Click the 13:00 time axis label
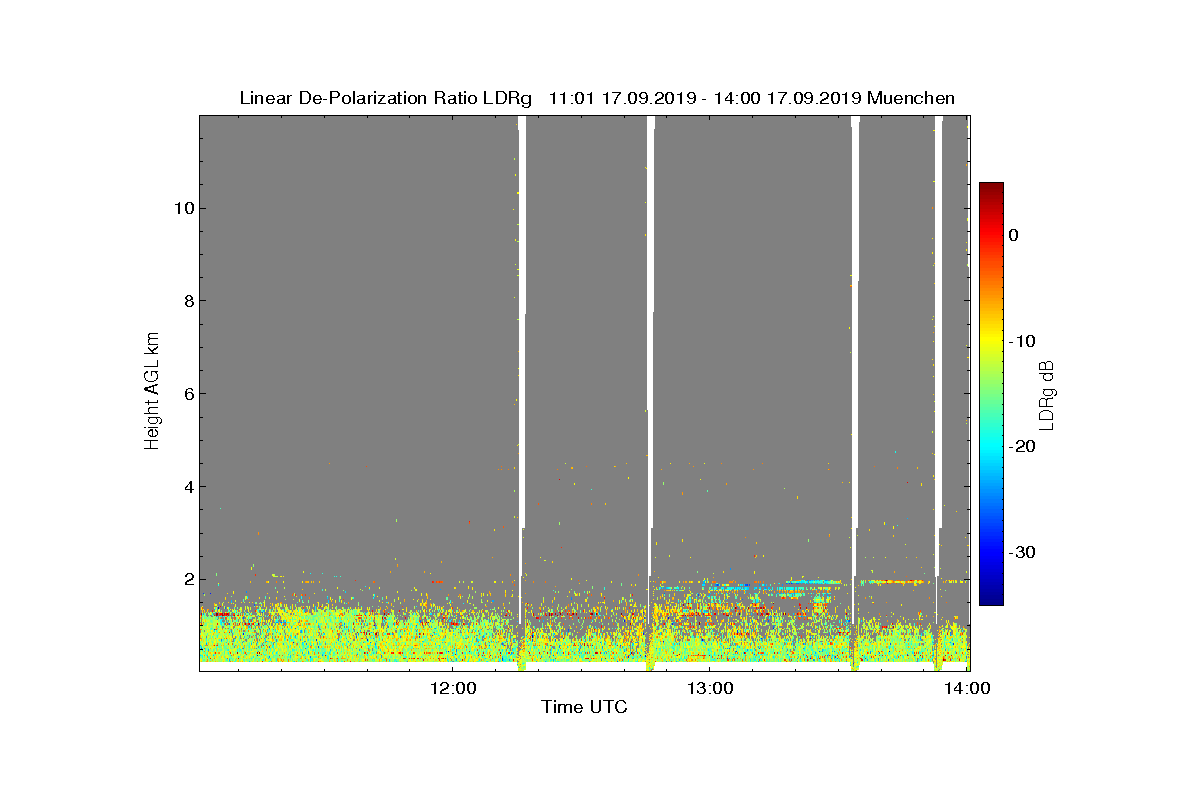This screenshot has height=800, width=1200. [709, 688]
